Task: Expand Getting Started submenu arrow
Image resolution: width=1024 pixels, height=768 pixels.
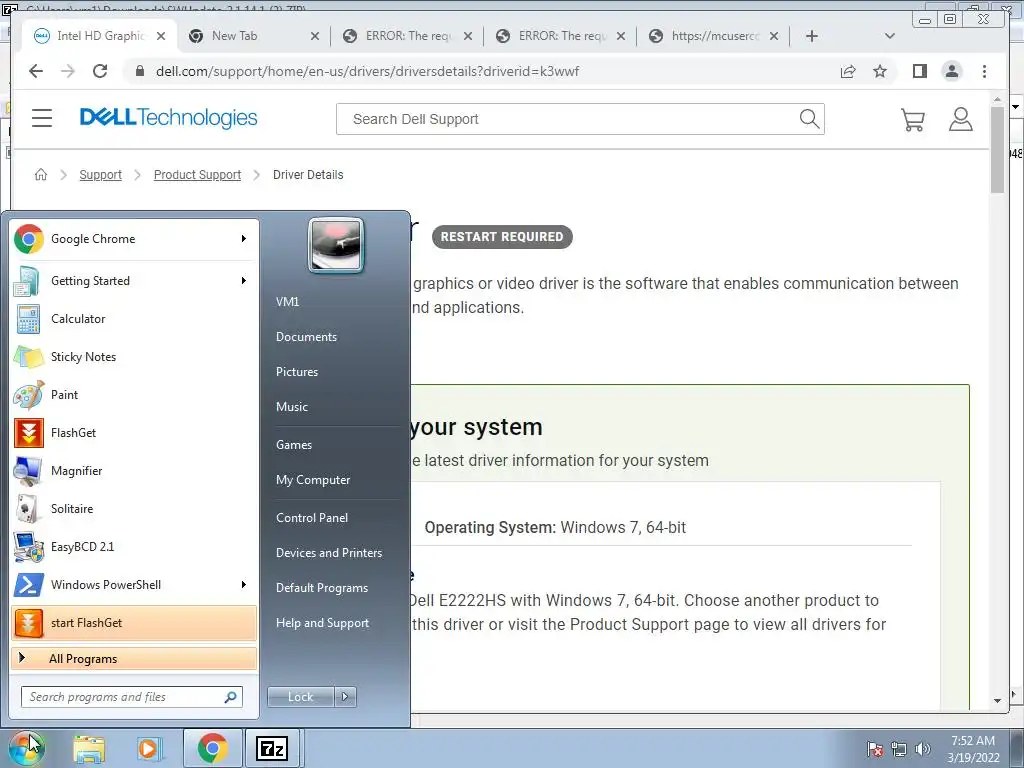Action: pyautogui.click(x=244, y=281)
